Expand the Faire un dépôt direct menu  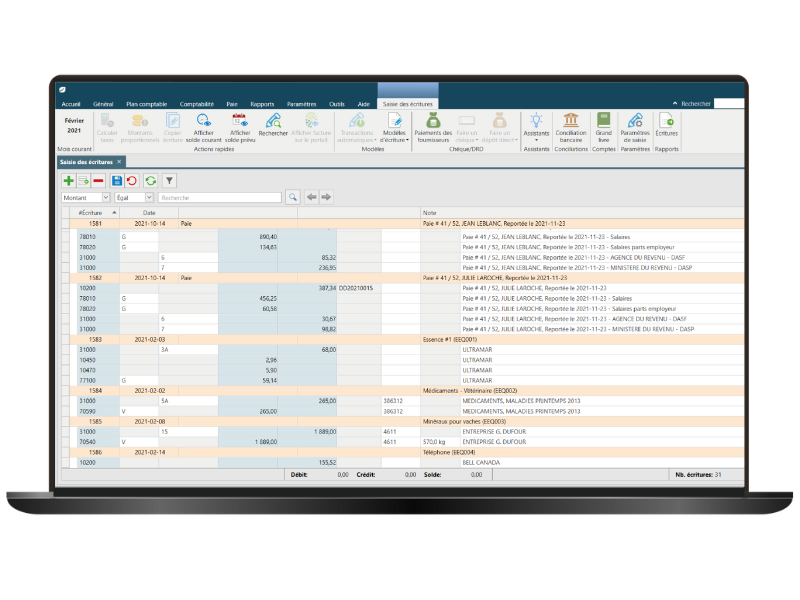pyautogui.click(x=499, y=128)
